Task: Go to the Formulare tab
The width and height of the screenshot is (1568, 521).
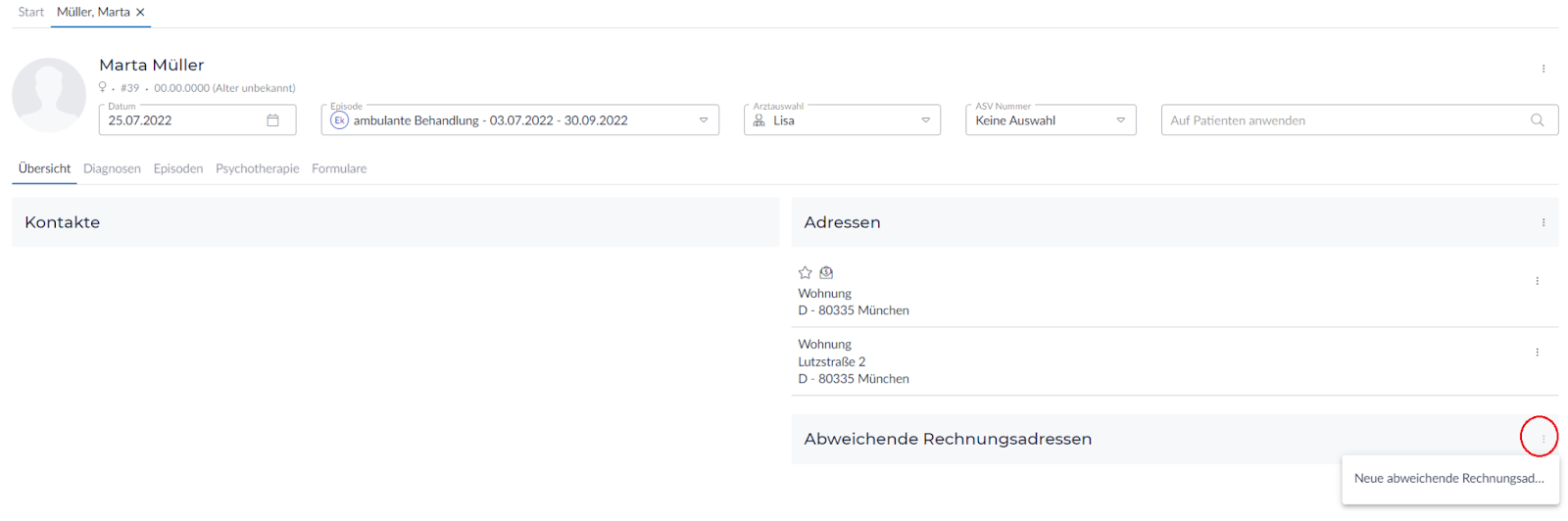Action: pyautogui.click(x=339, y=168)
